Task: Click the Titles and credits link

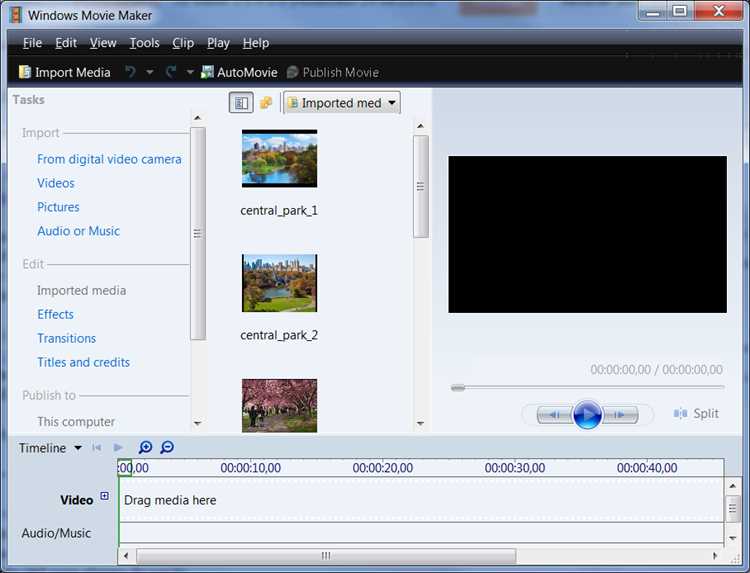Action: pyautogui.click(x=84, y=362)
